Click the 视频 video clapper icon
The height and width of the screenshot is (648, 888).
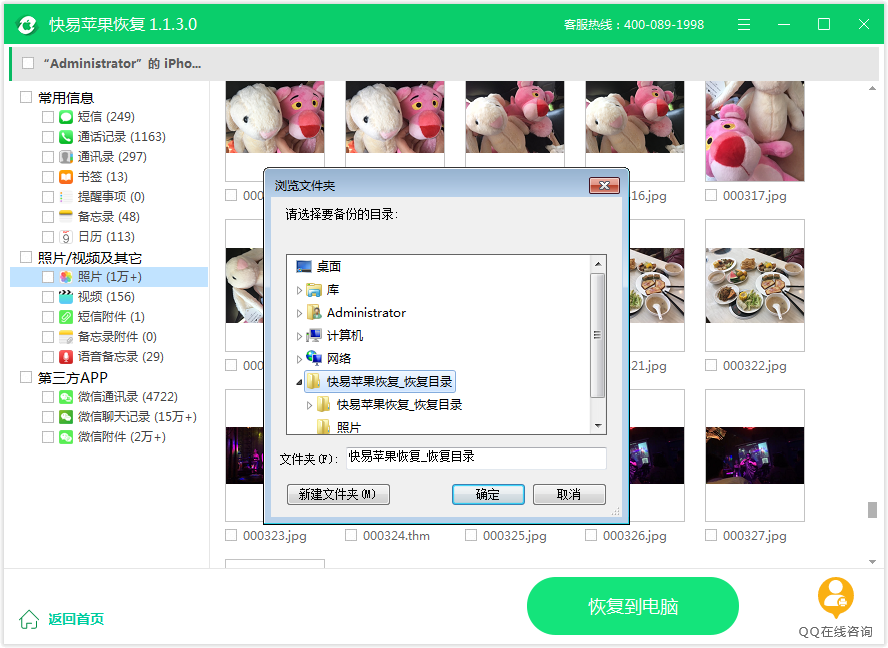point(66,297)
